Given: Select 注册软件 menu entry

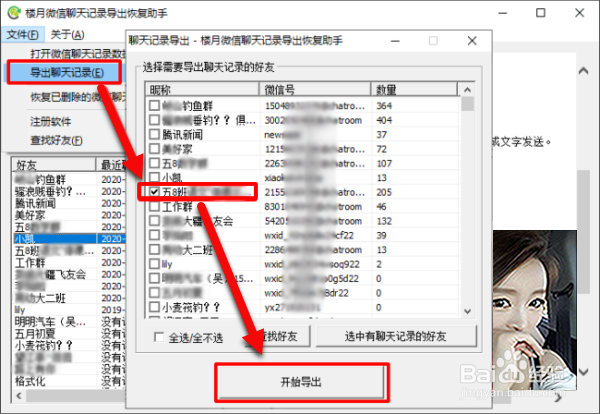Looking at the screenshot, I should (51, 122).
